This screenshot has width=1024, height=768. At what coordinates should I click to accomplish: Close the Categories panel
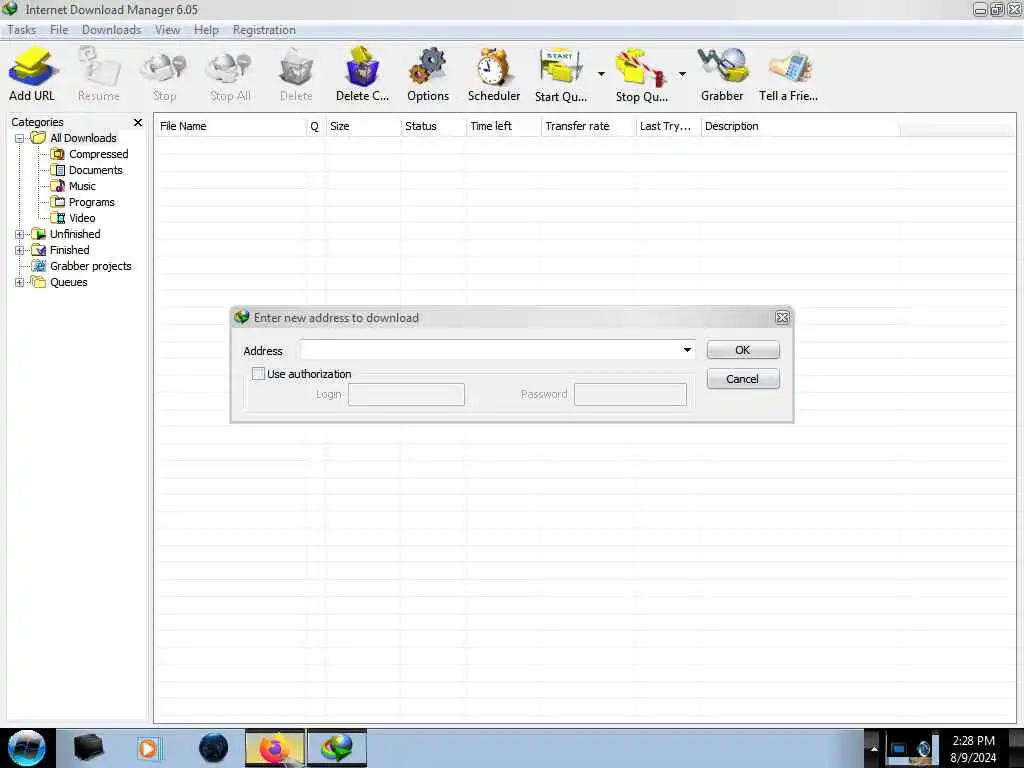pyautogui.click(x=138, y=122)
